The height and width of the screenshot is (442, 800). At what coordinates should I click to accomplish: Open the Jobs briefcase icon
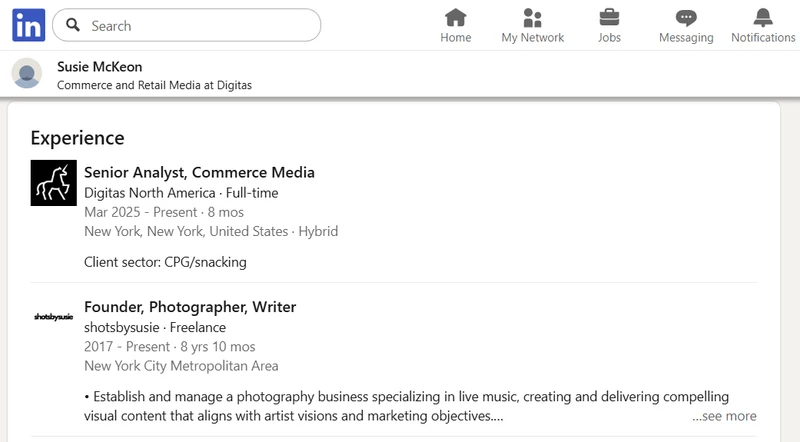609,26
